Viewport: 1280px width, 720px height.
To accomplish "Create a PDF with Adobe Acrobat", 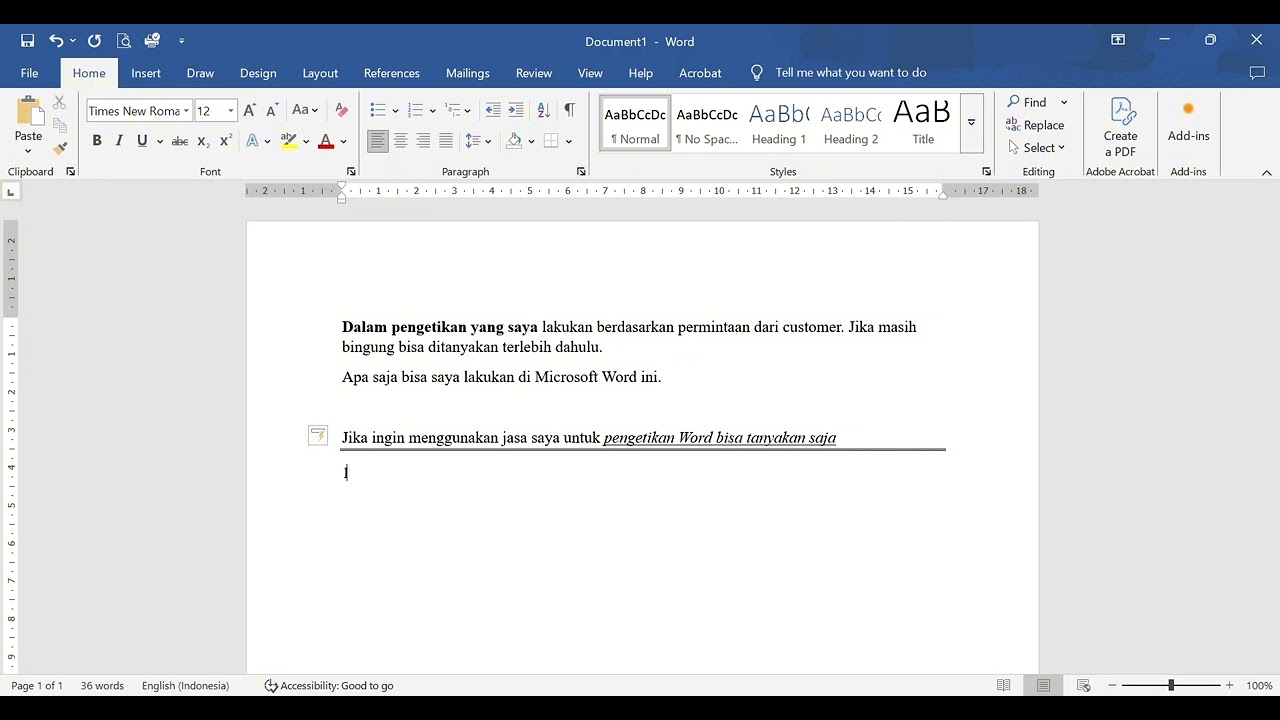I will [x=1120, y=128].
